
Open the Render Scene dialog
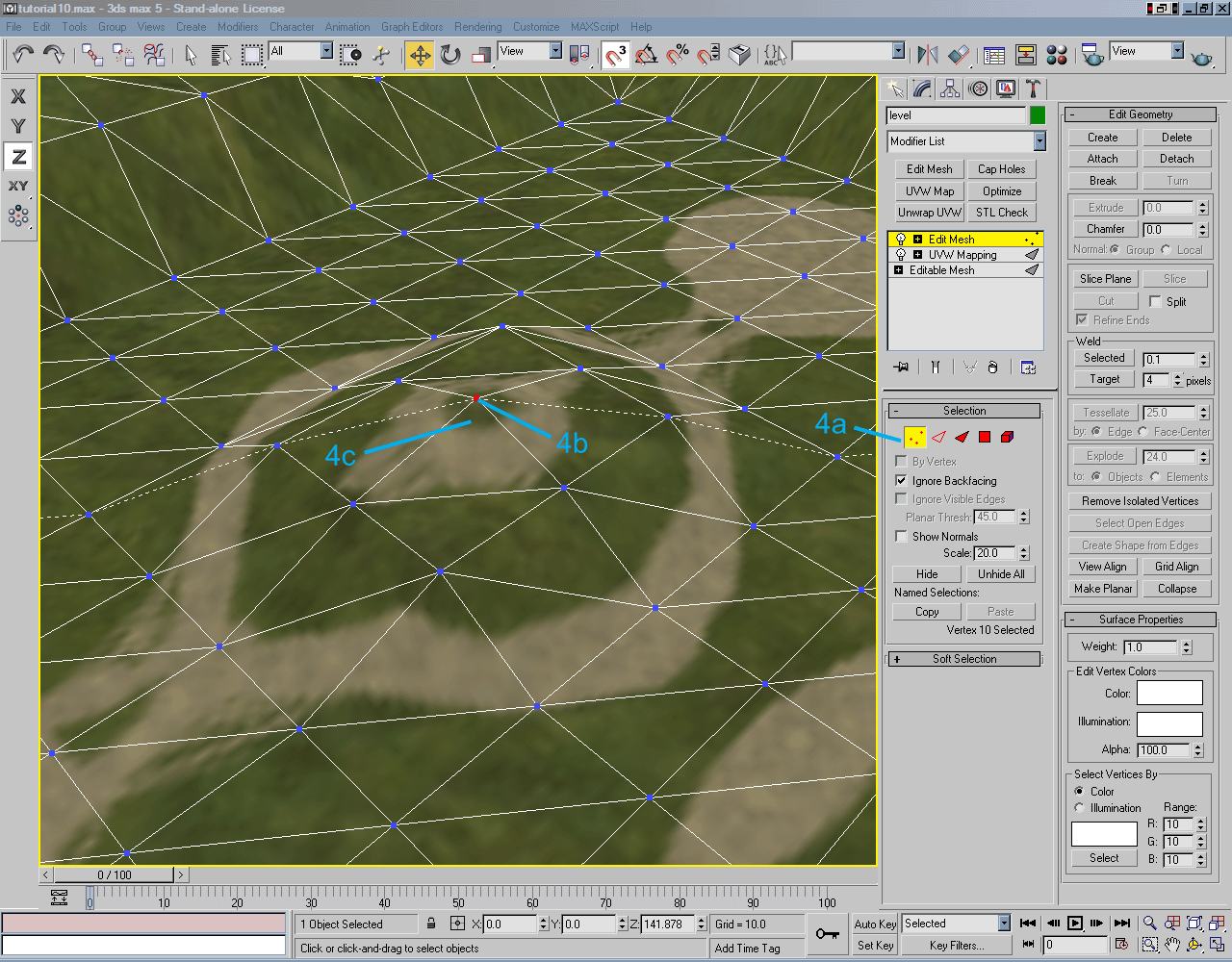click(x=1091, y=55)
